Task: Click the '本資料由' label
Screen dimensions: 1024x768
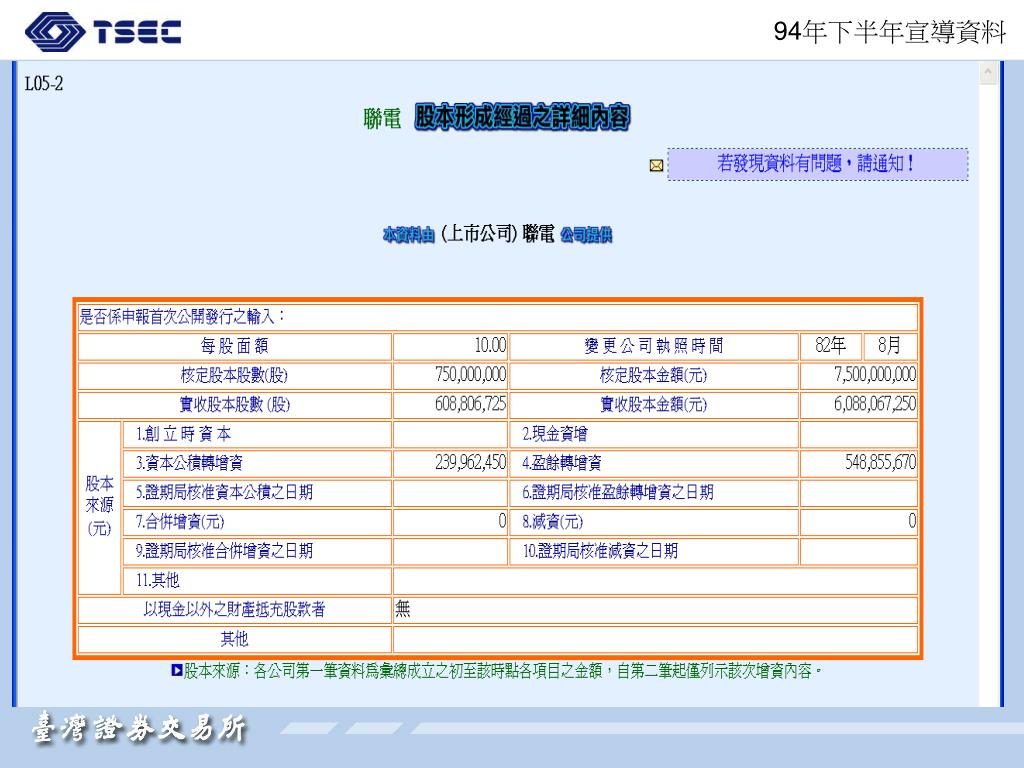Action: 409,235
